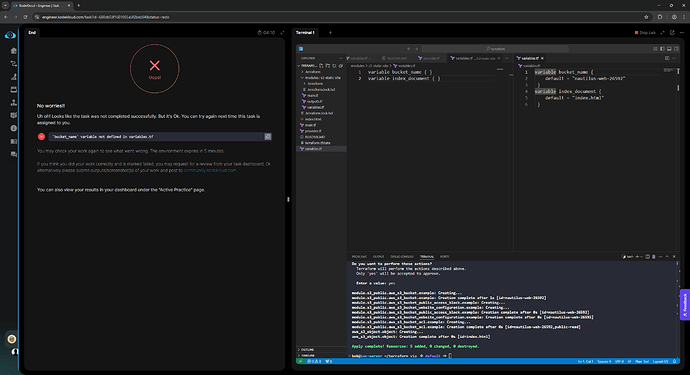Collapse all folders in Explorer
Viewport: 690px width, 375px height.
(x=341, y=66)
